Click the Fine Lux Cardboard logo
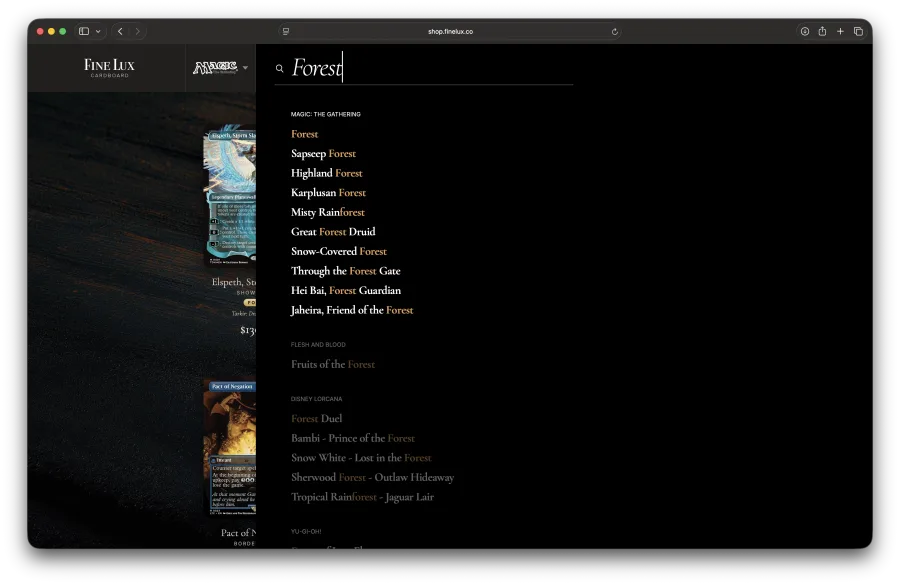Screen dimensions: 900x585 tap(109, 67)
